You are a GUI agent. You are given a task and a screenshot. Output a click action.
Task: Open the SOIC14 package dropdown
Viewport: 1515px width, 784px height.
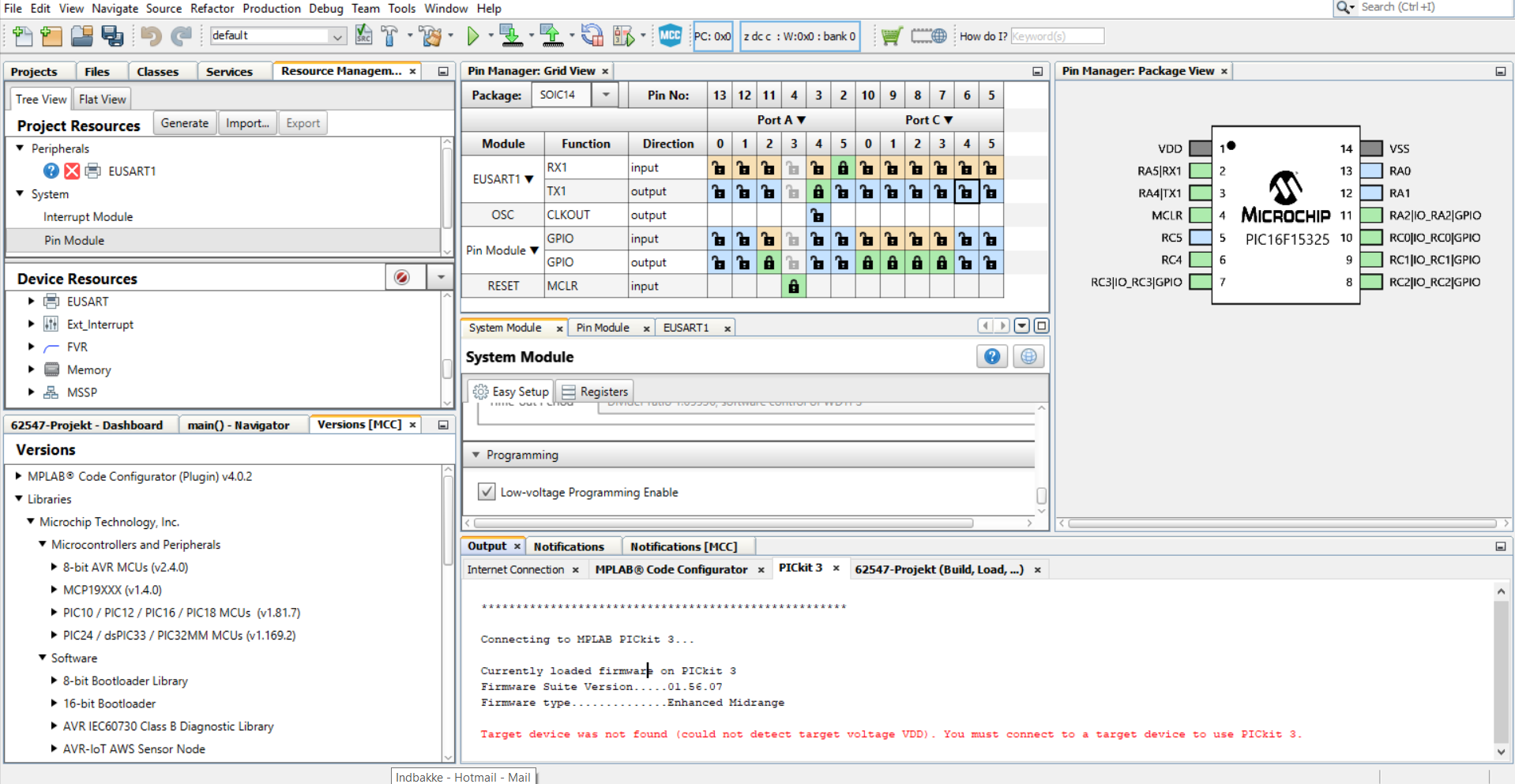point(606,95)
